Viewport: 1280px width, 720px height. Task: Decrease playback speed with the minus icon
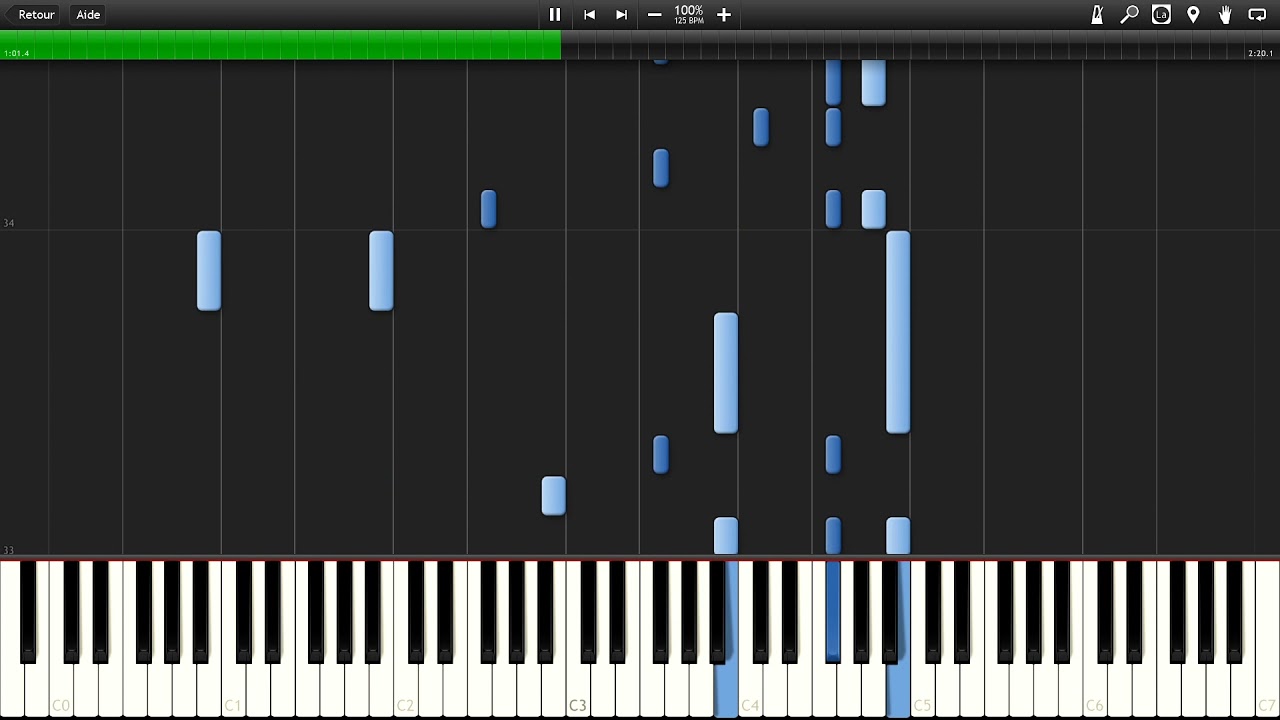coord(654,14)
